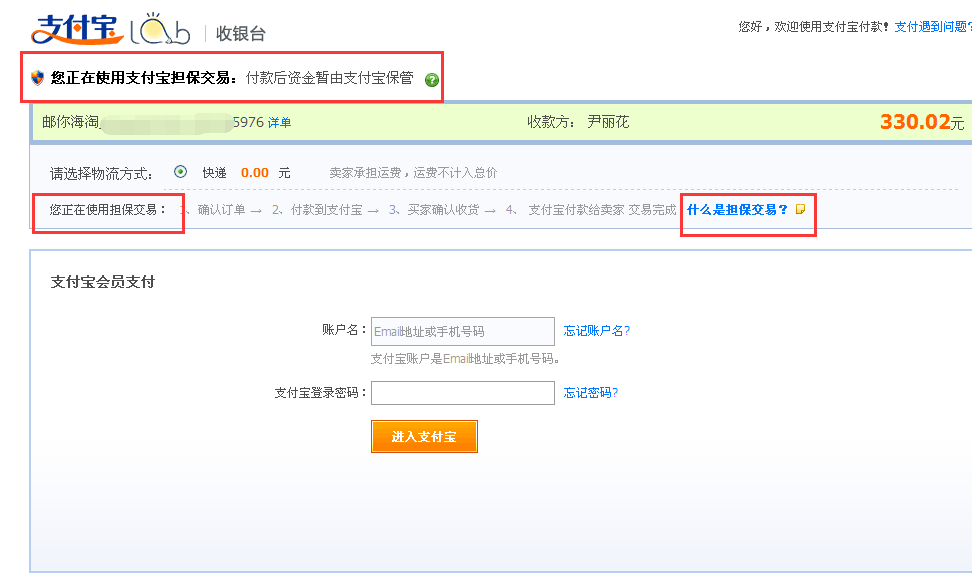This screenshot has height=576, width=972.
Task: Select the 快递 shipping radio button
Action: pyautogui.click(x=180, y=172)
